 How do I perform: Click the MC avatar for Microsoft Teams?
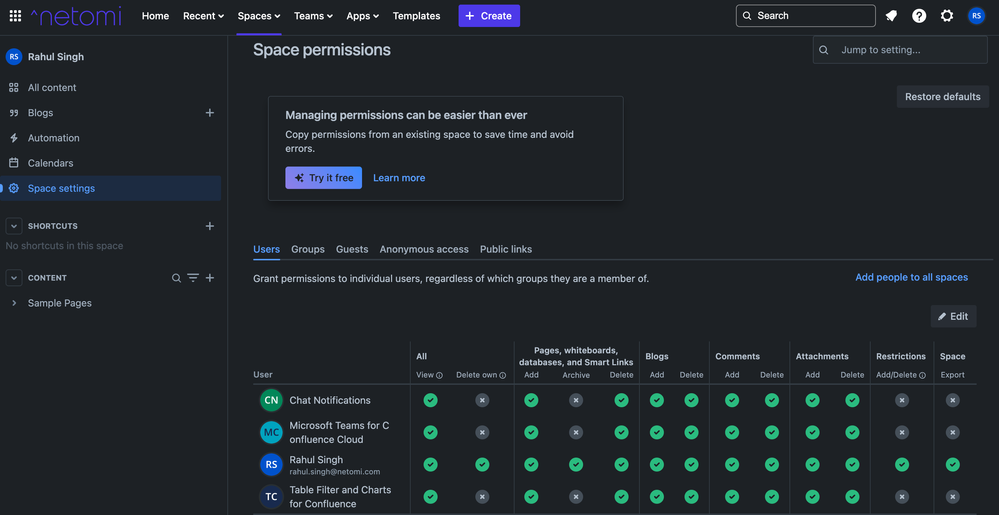click(x=271, y=433)
